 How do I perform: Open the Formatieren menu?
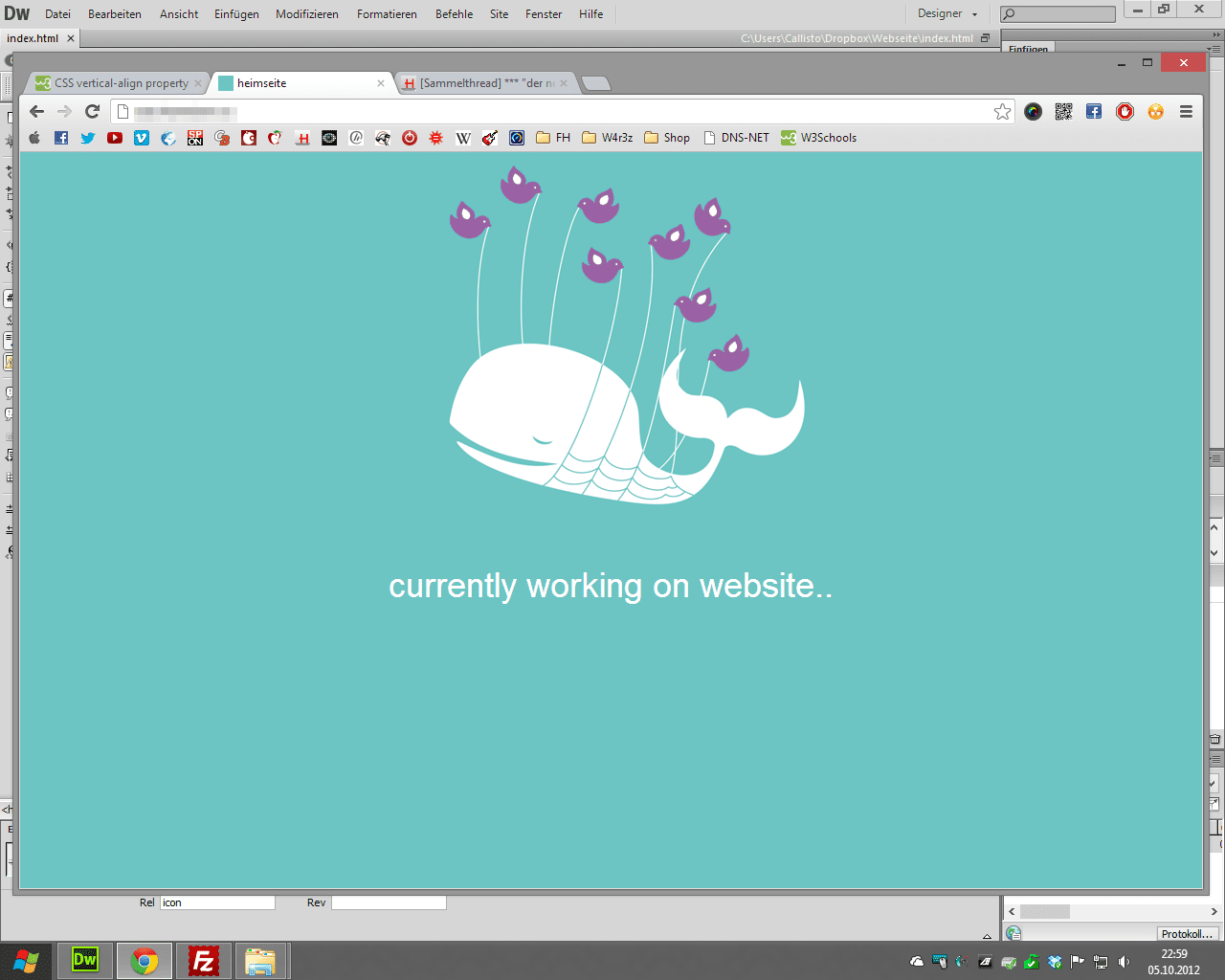click(x=387, y=14)
